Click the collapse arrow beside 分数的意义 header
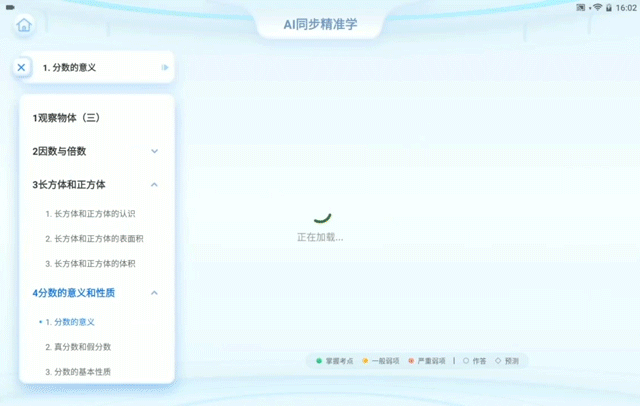Image resolution: width=640 pixels, height=406 pixels. tap(164, 68)
